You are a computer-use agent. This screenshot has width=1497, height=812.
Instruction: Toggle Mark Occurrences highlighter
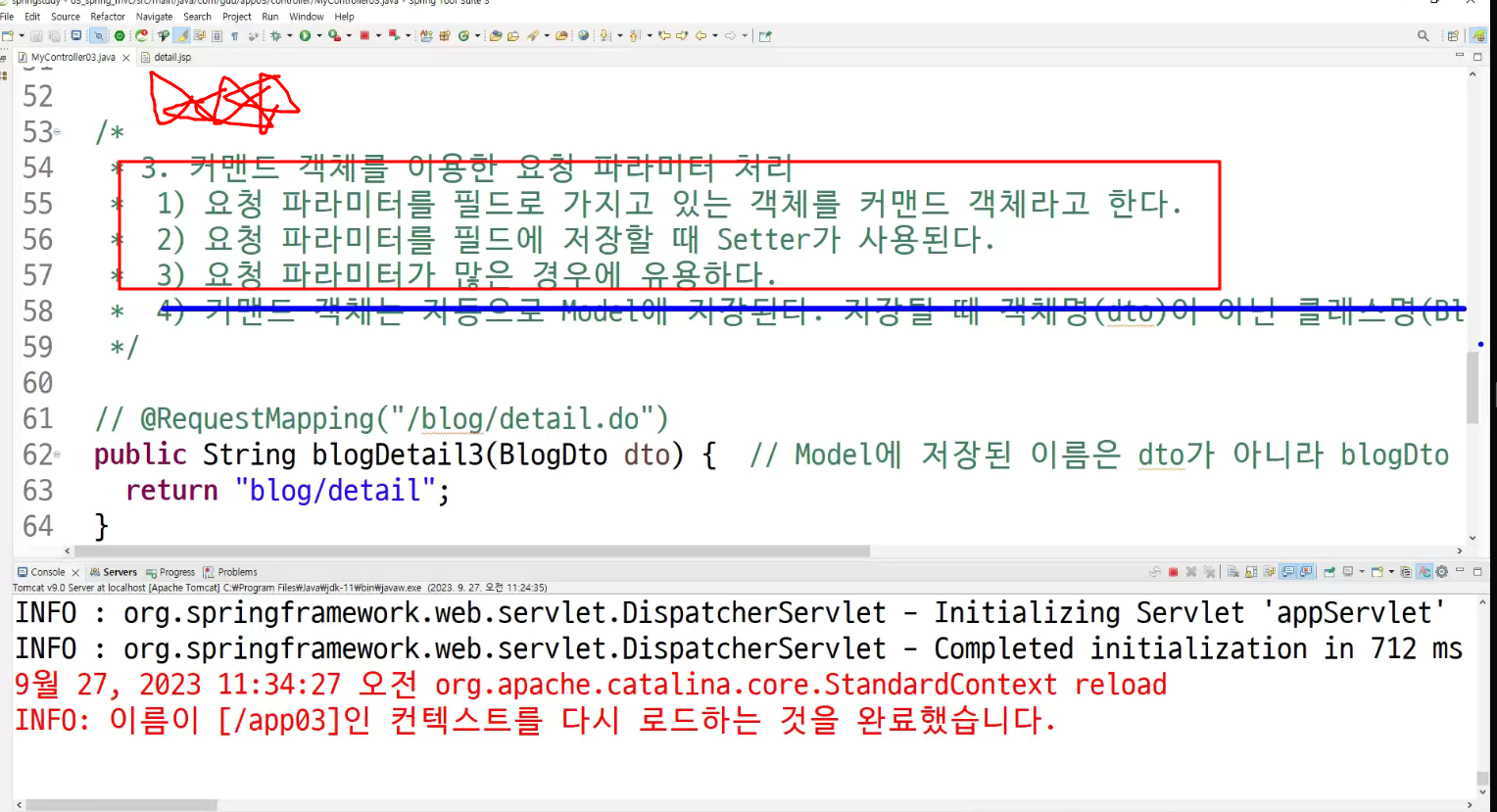(182, 35)
